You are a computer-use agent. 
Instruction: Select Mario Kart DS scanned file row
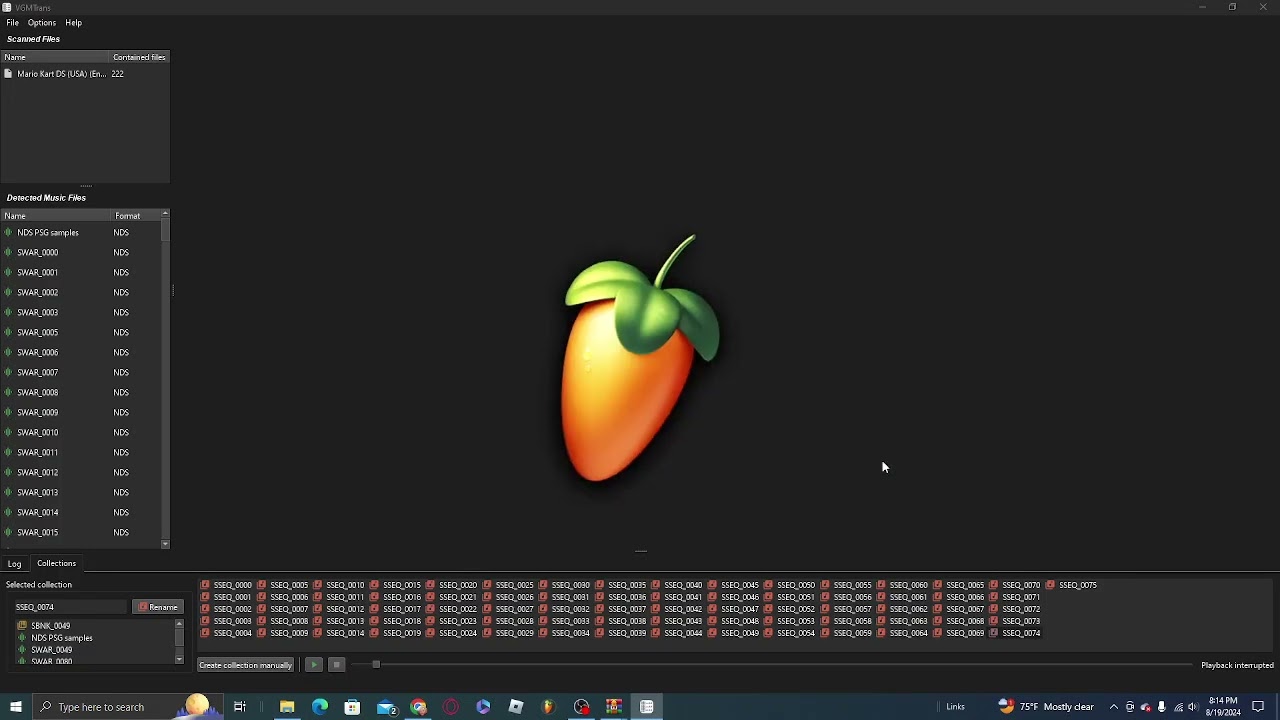(x=85, y=74)
